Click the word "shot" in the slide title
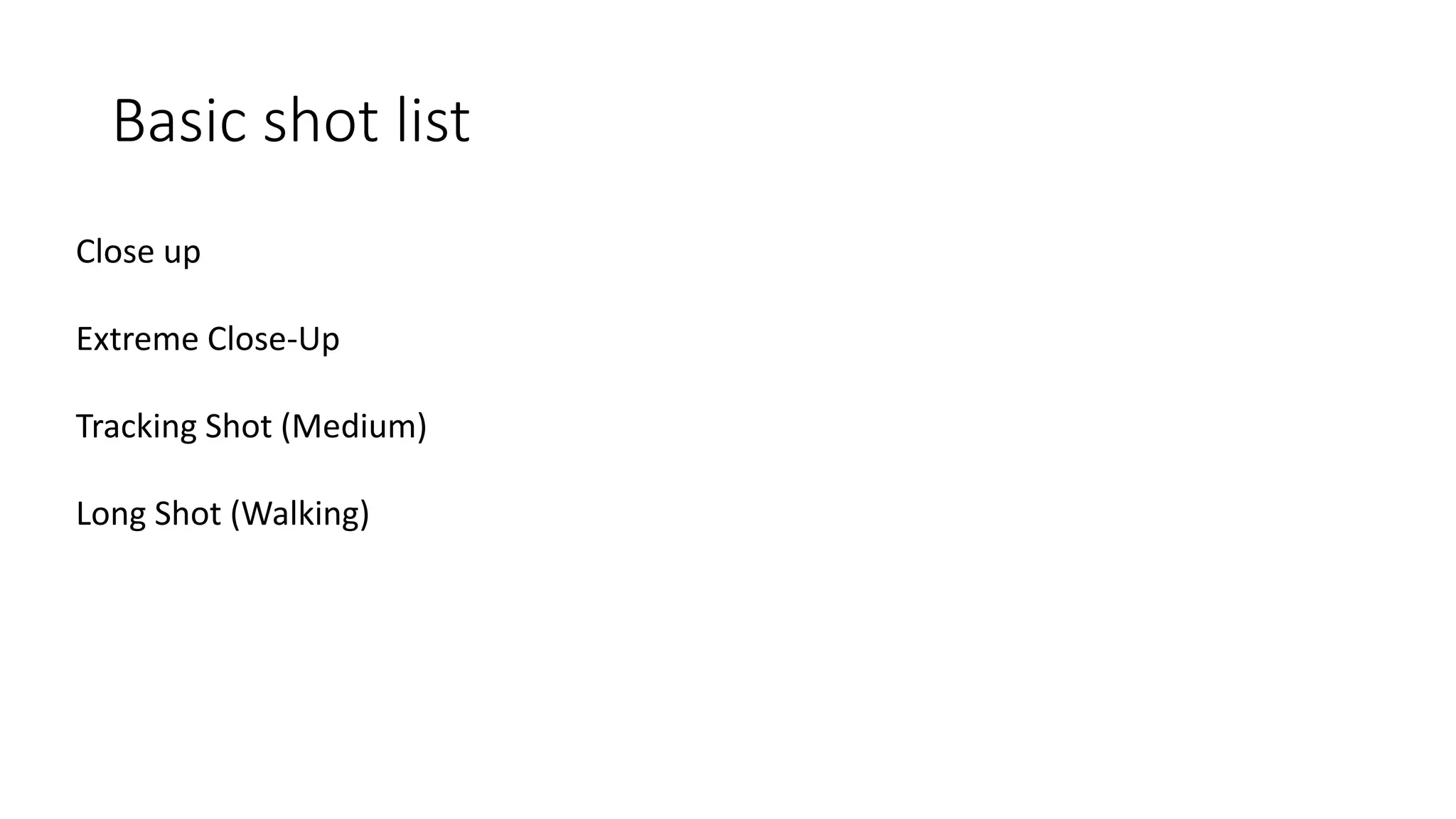Image resolution: width=1456 pixels, height=819 pixels. (x=320, y=122)
